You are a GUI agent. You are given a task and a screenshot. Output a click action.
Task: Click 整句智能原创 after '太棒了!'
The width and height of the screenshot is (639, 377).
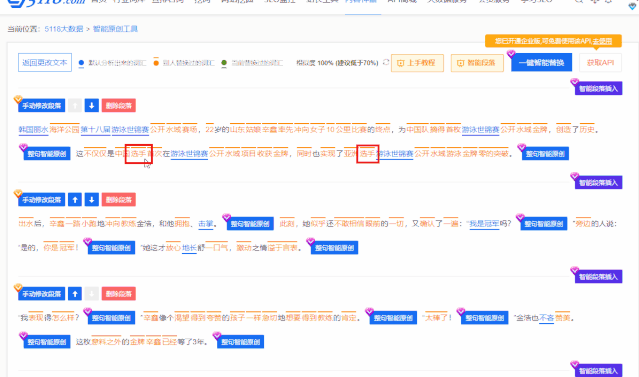click(485, 318)
